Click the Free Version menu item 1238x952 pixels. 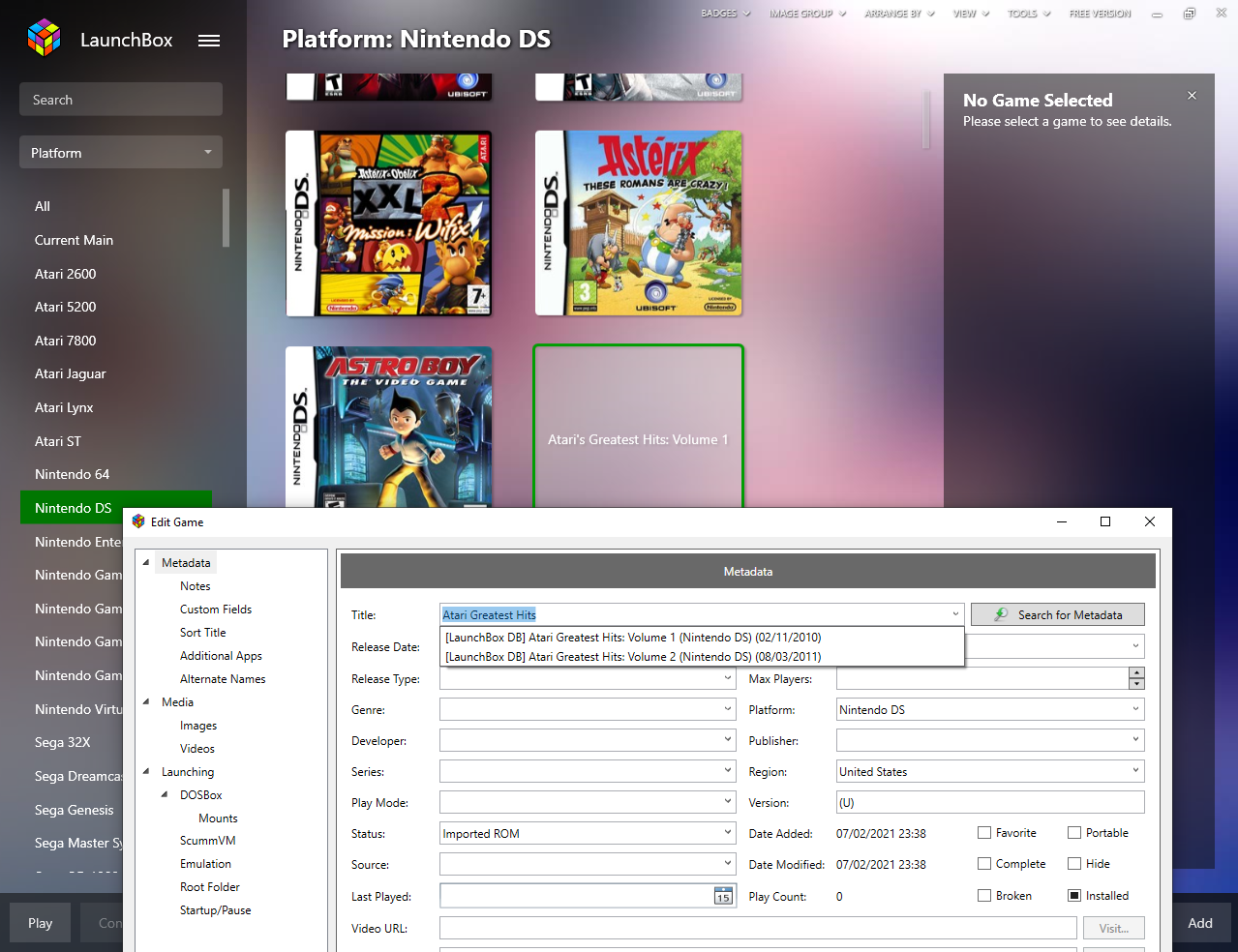[1100, 14]
